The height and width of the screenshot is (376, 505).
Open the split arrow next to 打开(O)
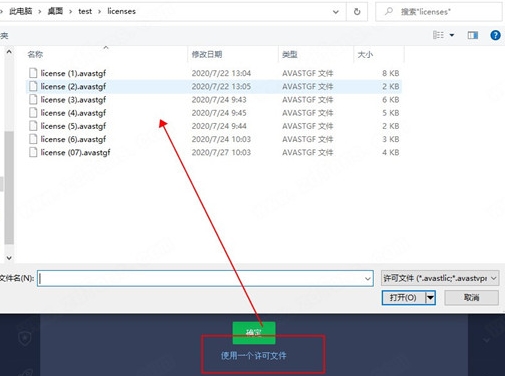click(x=430, y=297)
